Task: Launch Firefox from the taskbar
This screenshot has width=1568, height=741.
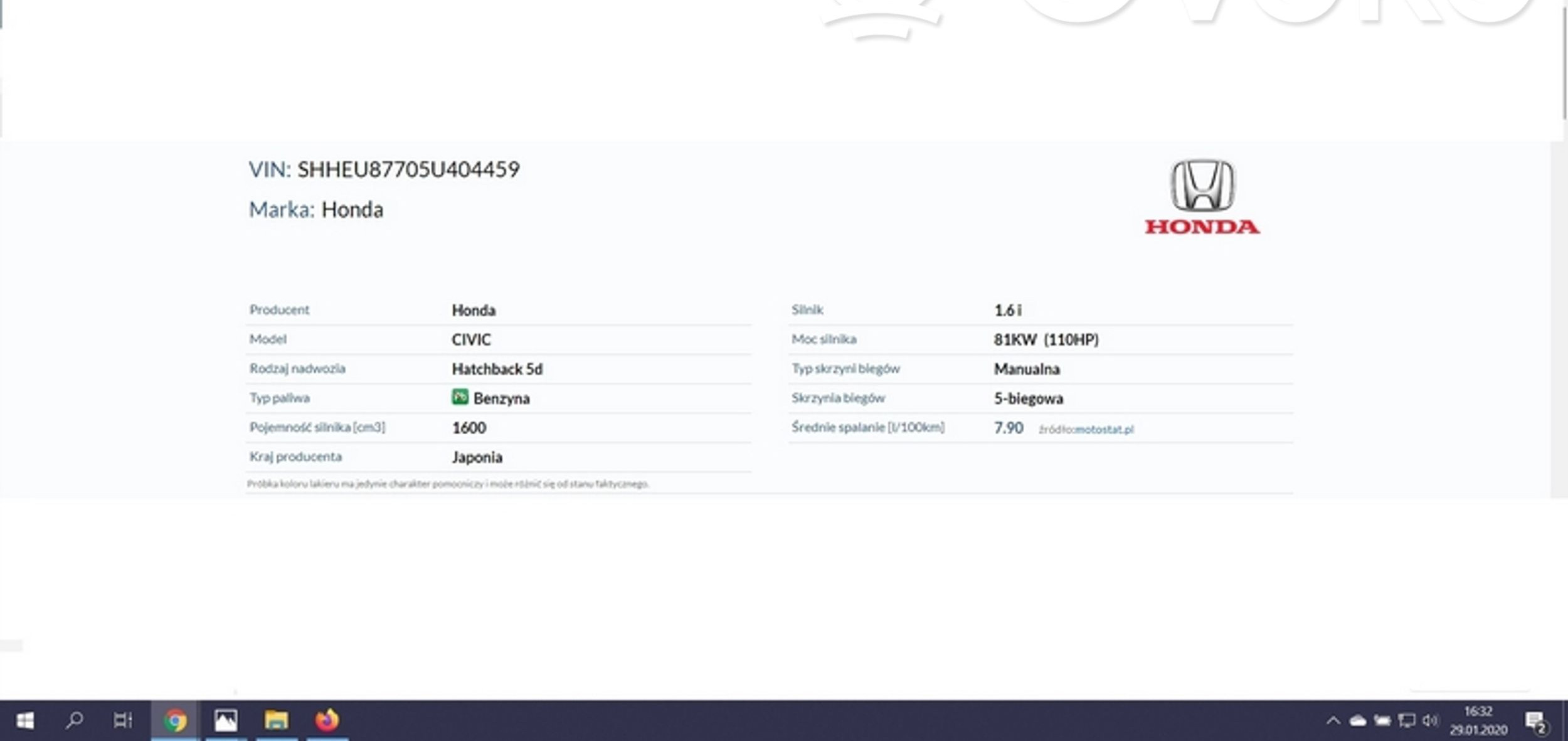Action: coord(327,720)
